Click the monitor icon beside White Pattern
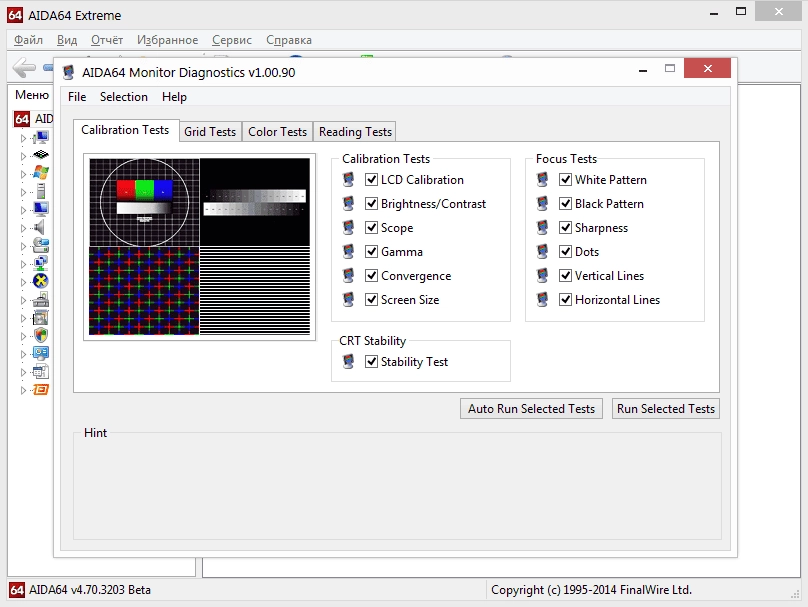 point(543,179)
